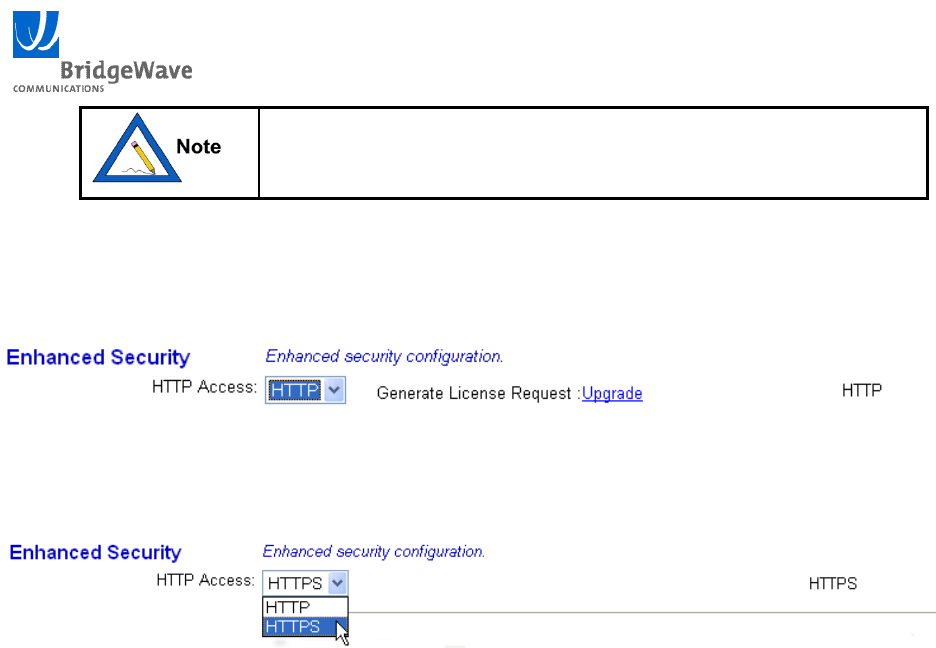The image size is (936, 648).
Task: Click the lower combo box's HTTPS value
Action: 294,583
